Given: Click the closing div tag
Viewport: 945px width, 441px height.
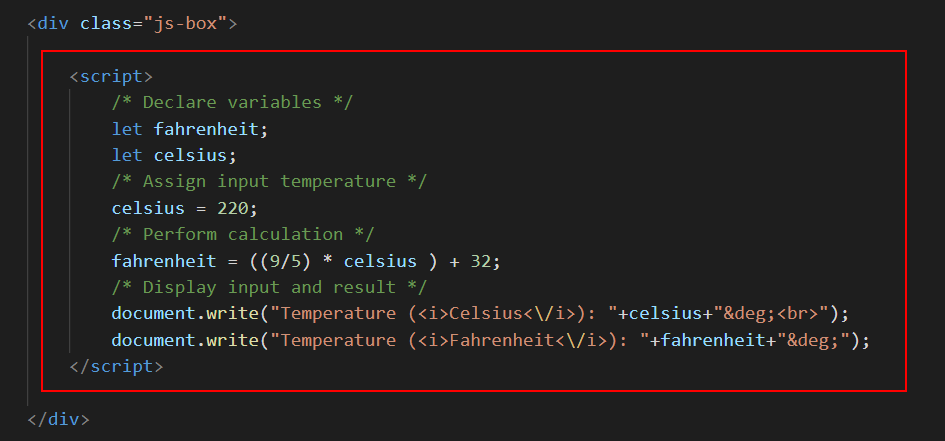Looking at the screenshot, I should (59, 419).
